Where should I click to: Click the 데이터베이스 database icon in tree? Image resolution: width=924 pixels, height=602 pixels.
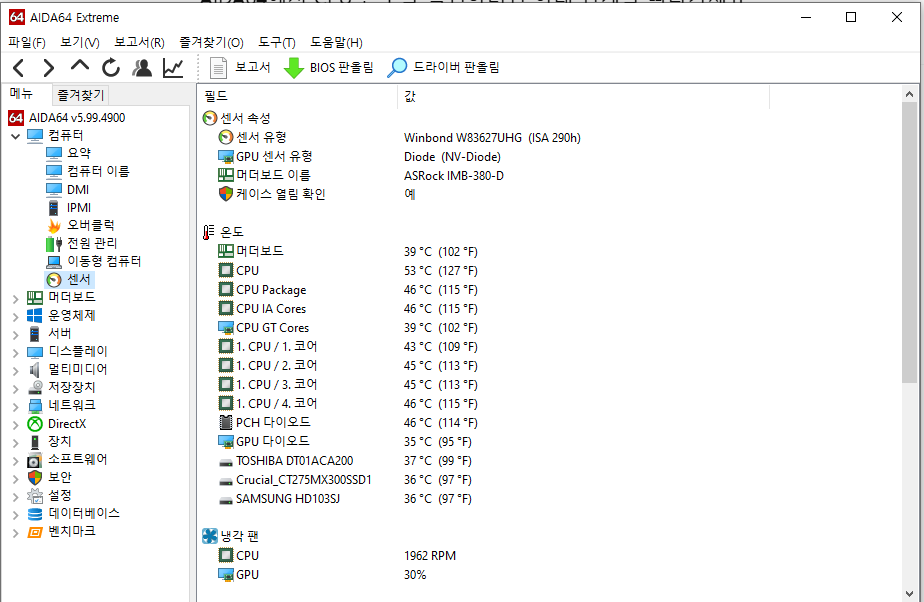click(35, 514)
